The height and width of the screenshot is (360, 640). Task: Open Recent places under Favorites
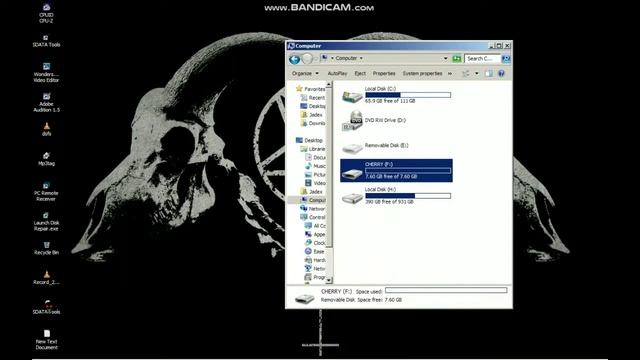click(313, 98)
